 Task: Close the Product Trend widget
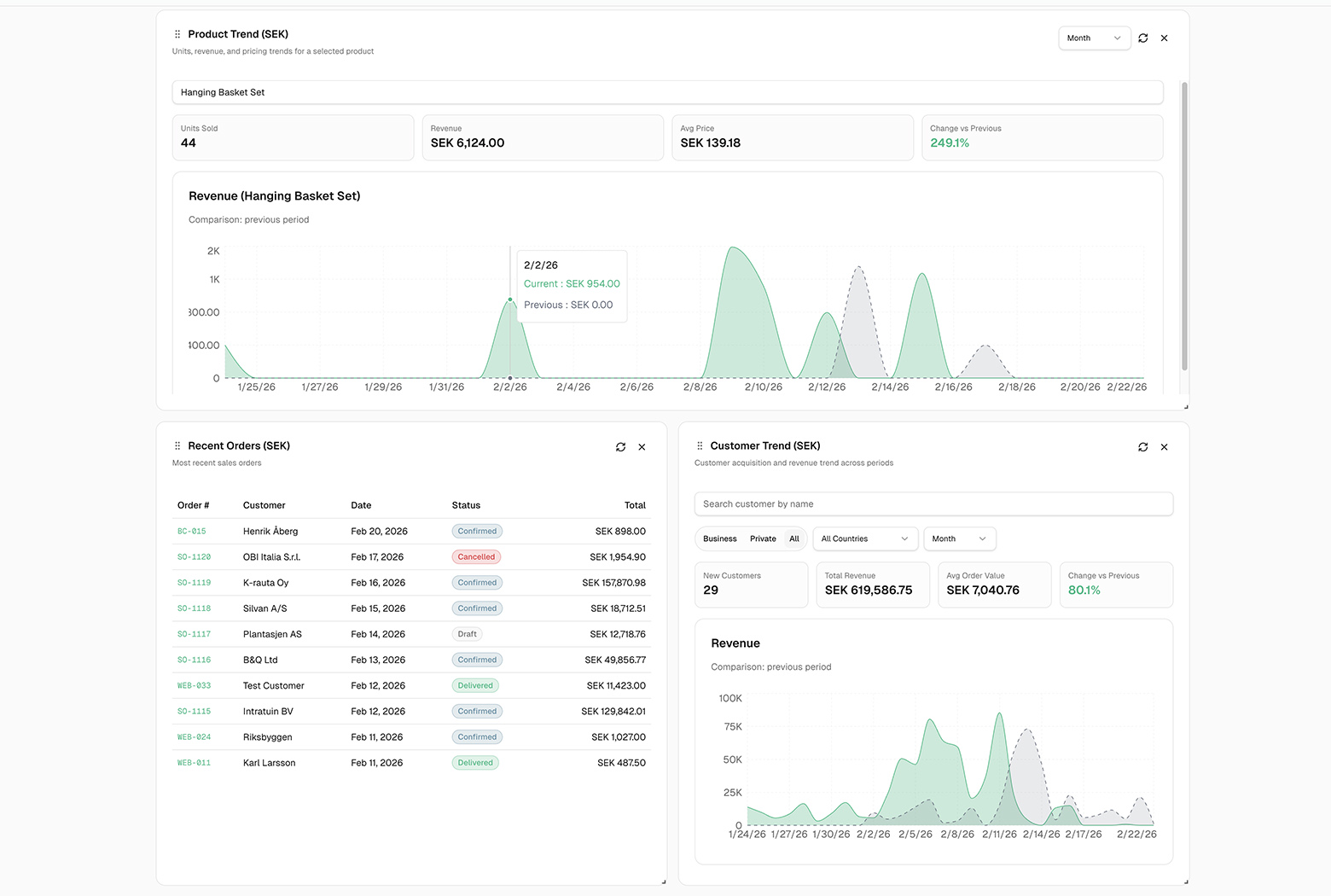[x=1165, y=38]
